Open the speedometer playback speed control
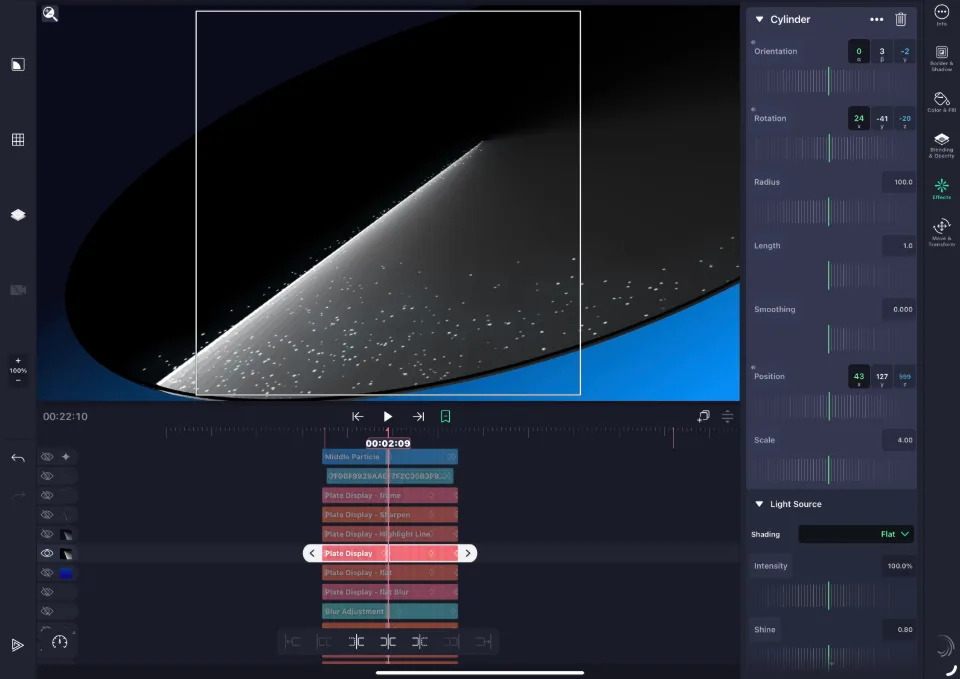 [x=59, y=642]
